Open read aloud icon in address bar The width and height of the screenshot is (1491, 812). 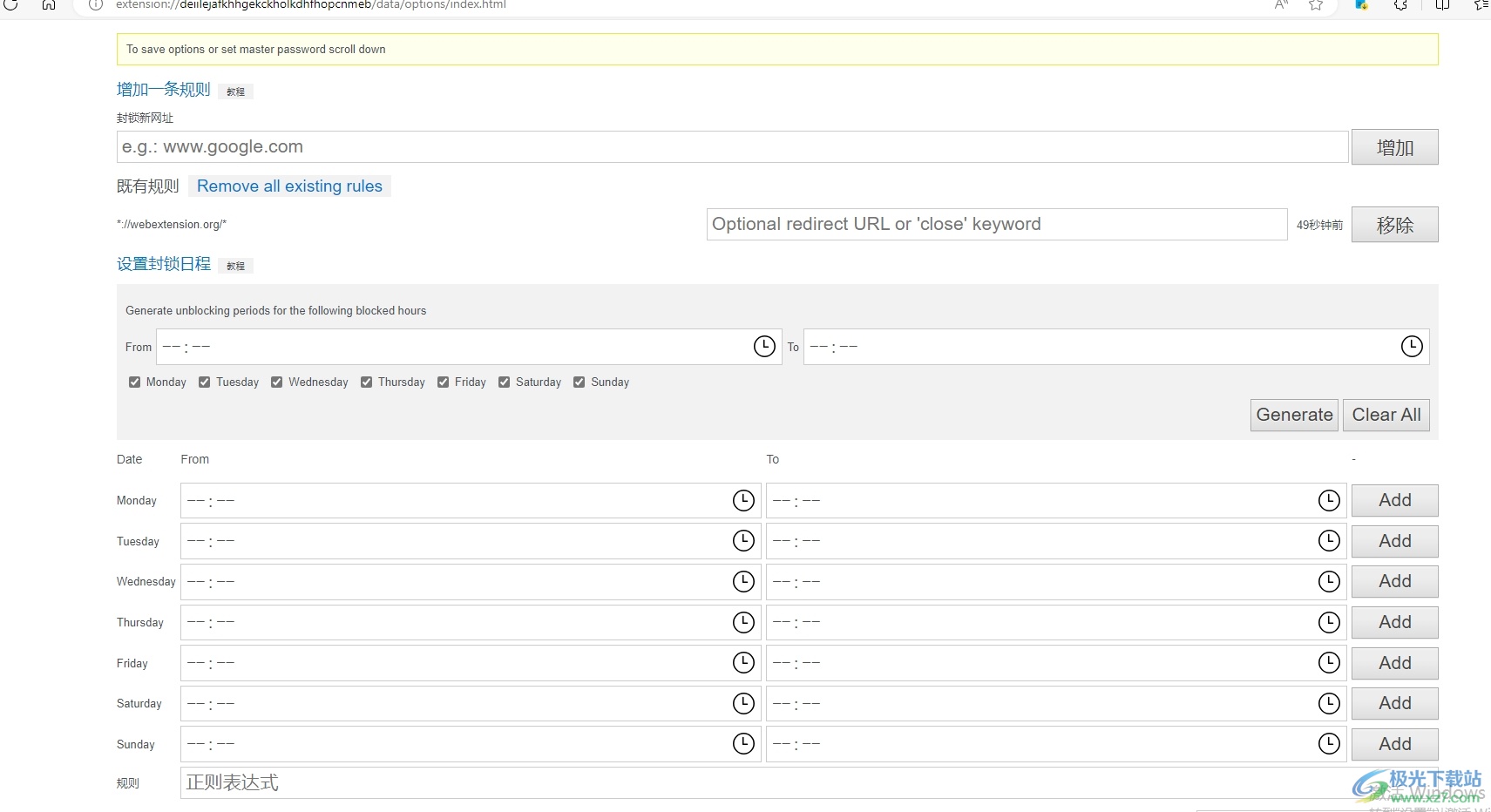click(x=1281, y=4)
